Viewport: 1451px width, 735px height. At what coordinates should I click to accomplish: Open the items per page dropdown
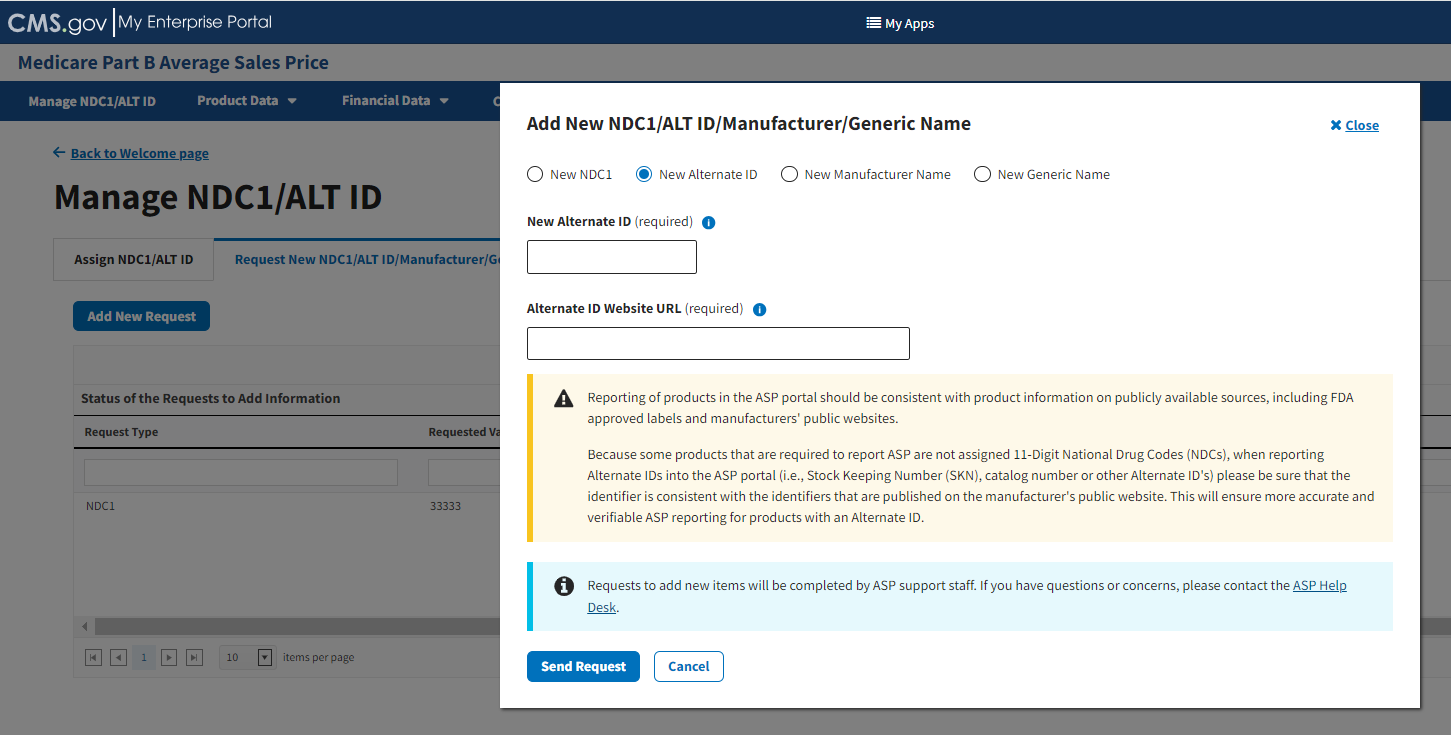pyautogui.click(x=265, y=657)
